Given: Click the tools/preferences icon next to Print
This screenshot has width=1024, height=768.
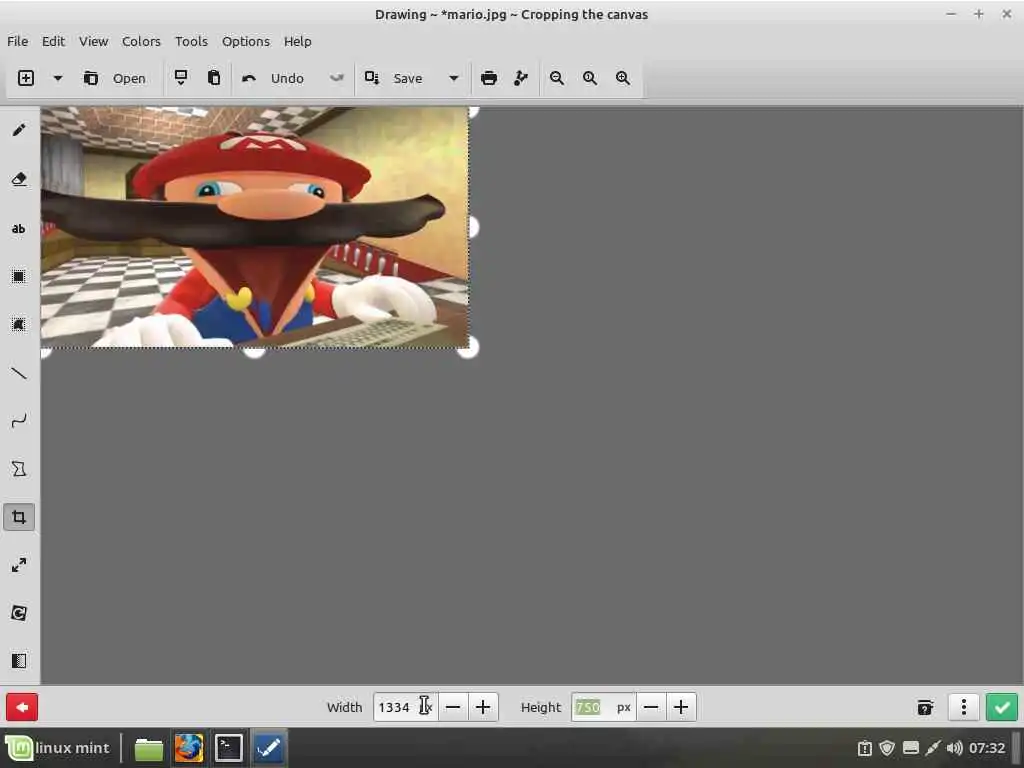Looking at the screenshot, I should tap(520, 78).
